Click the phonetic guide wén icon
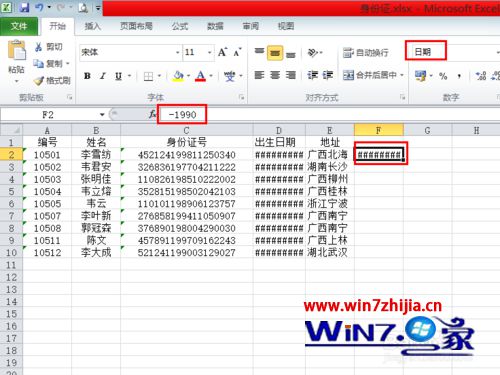 pyautogui.click(x=229, y=76)
